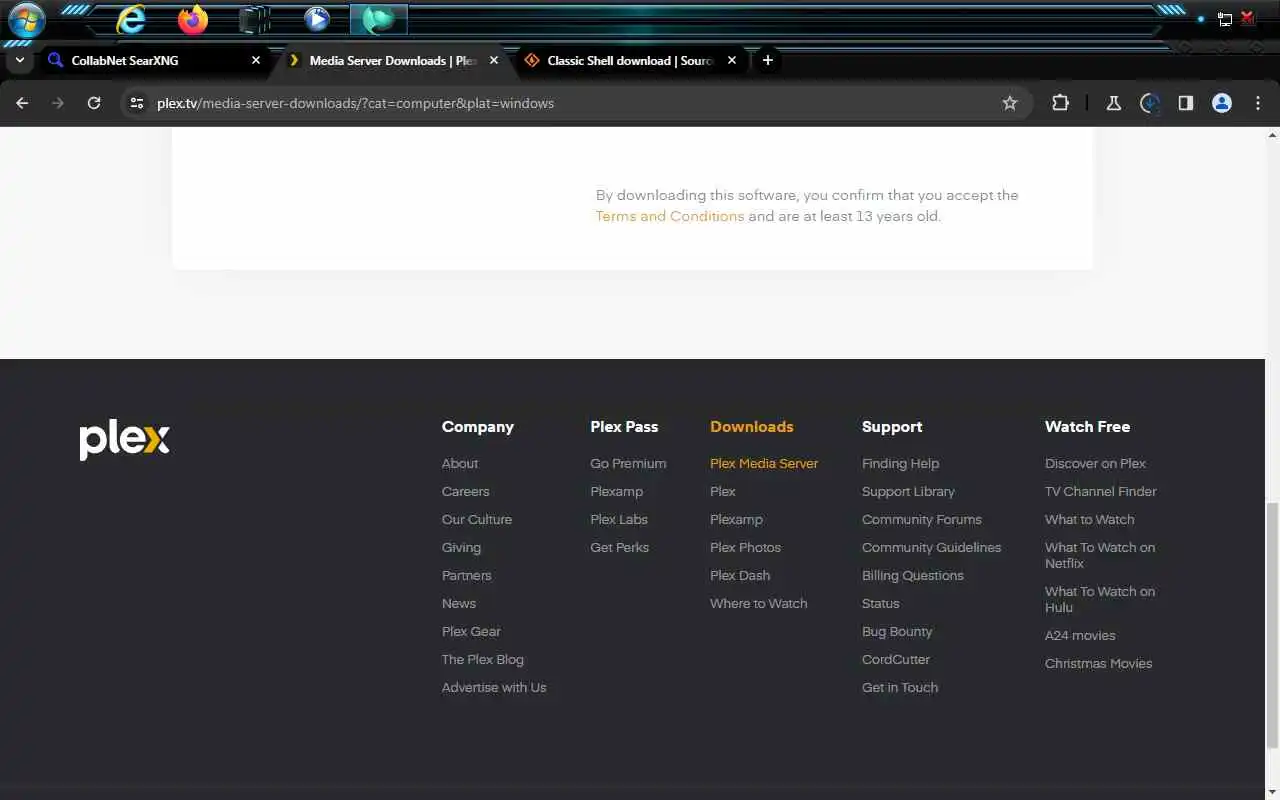The image size is (1280, 800).
Task: Check the Status page link
Action: (880, 603)
